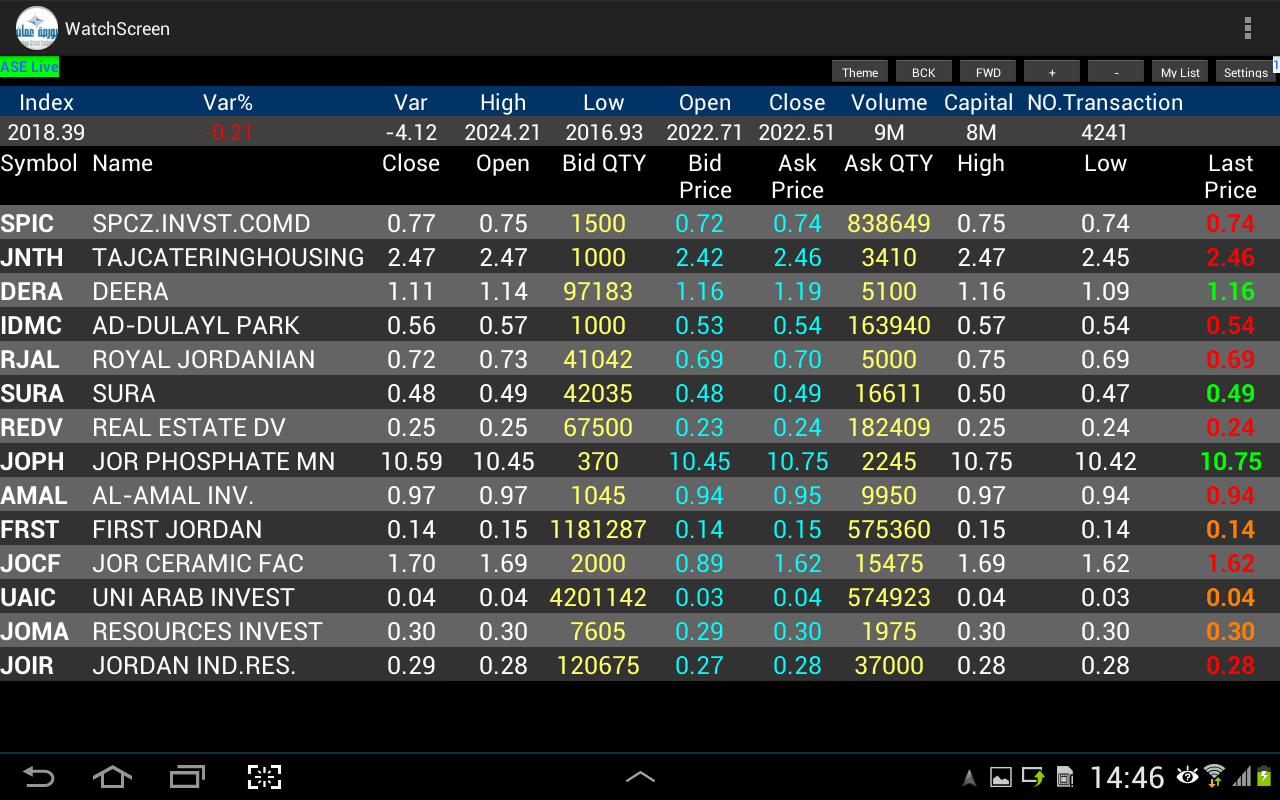Tap the QR scan icon in navigation bar
The height and width of the screenshot is (800, 1280).
263,776
